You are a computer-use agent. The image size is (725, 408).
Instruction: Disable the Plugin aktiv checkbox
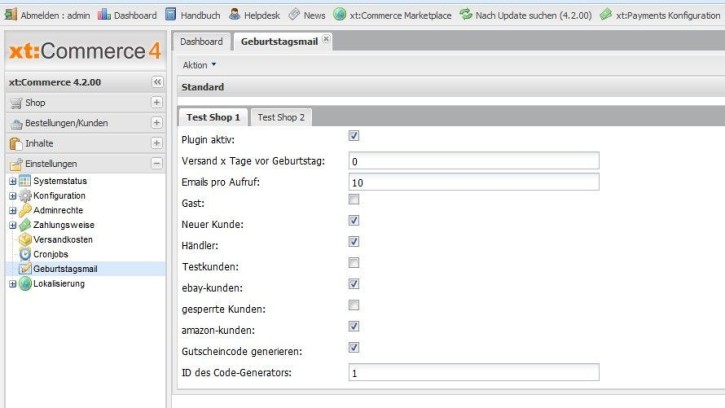point(354,136)
